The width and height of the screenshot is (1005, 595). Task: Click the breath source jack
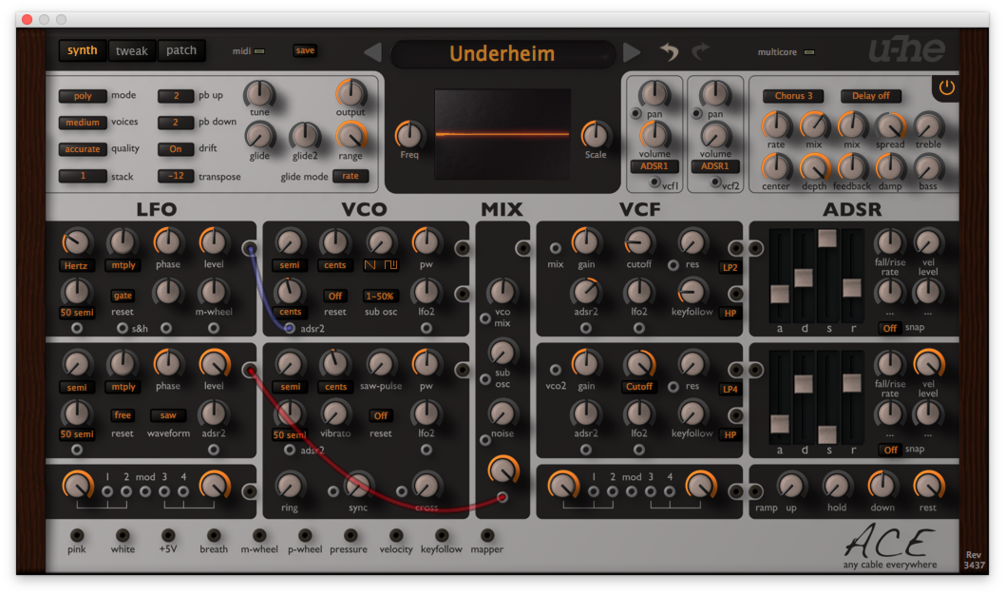[x=213, y=535]
